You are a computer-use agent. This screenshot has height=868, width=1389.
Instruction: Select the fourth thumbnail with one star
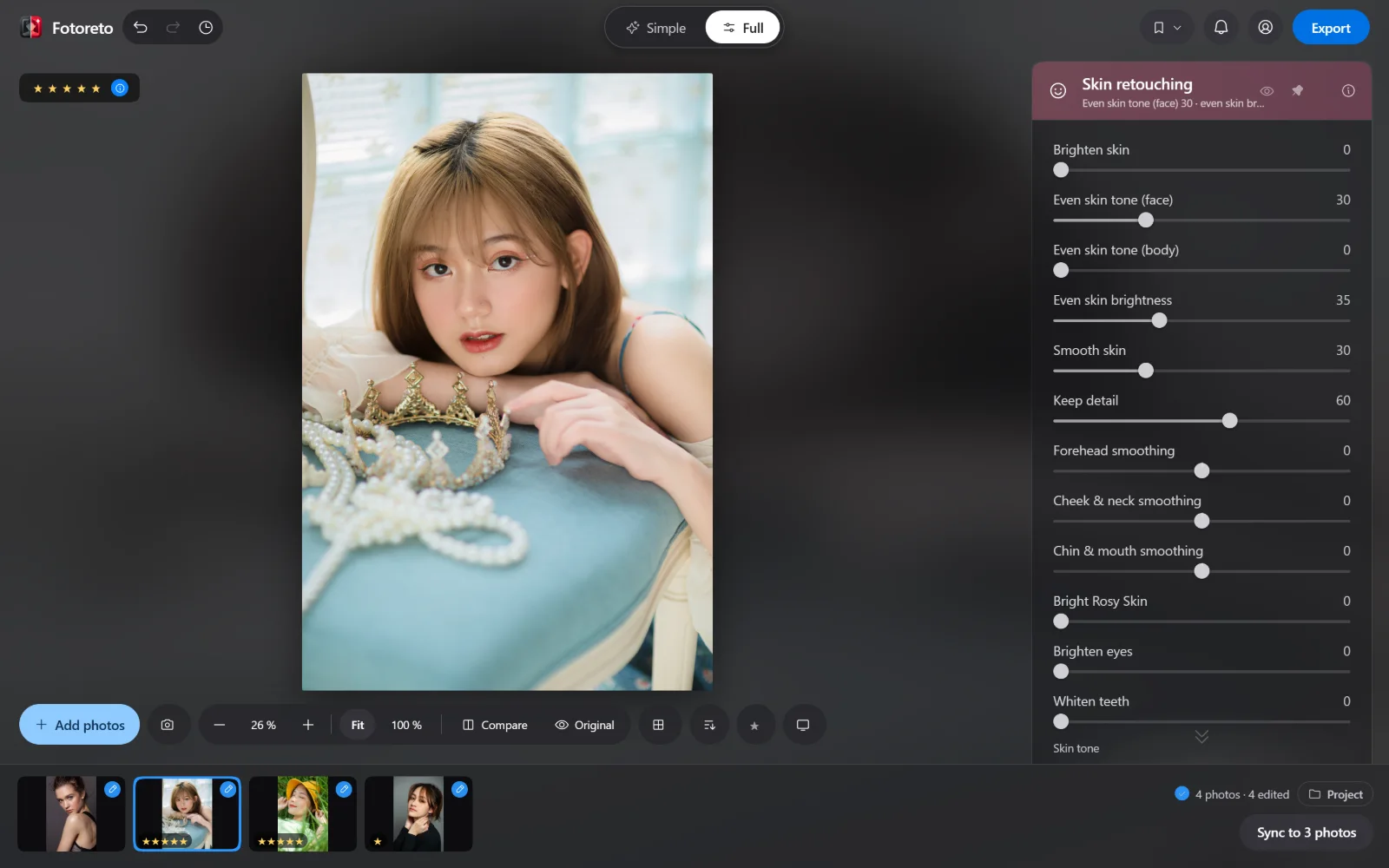[418, 814]
